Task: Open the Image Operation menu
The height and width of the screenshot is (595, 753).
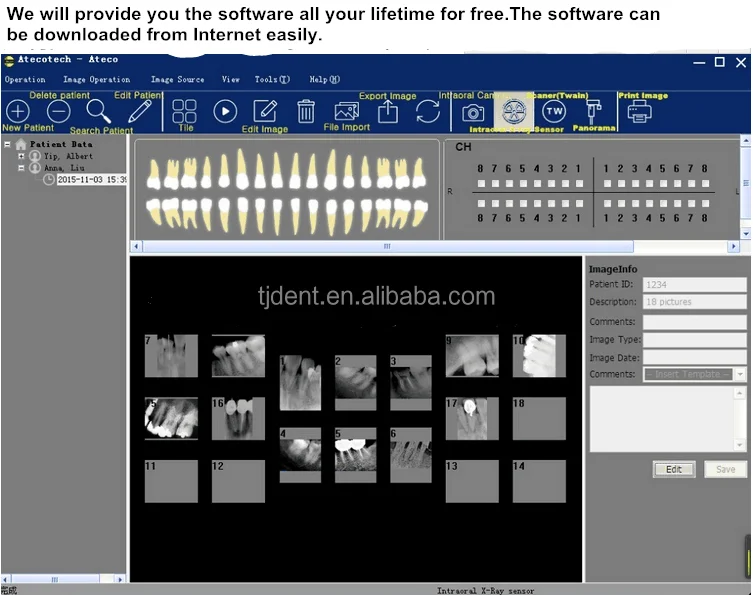Action: [x=96, y=79]
